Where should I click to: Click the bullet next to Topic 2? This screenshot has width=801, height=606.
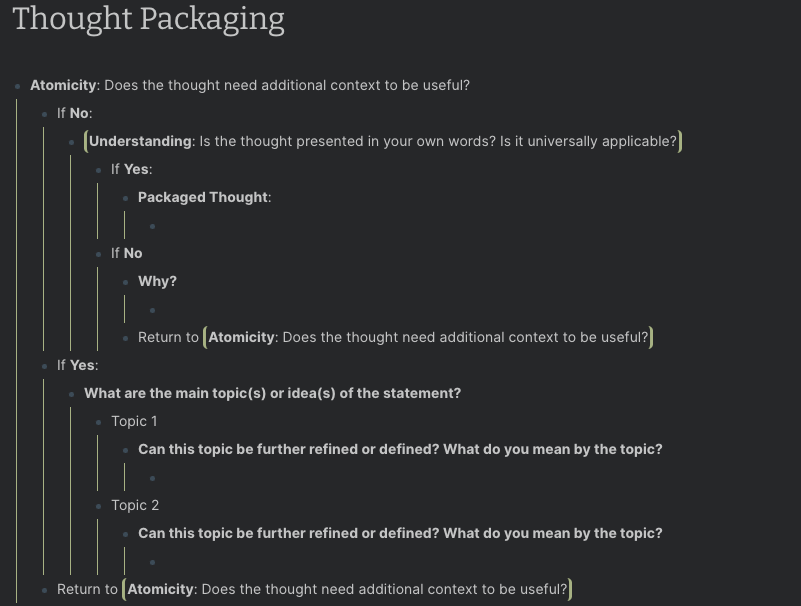[x=99, y=506]
